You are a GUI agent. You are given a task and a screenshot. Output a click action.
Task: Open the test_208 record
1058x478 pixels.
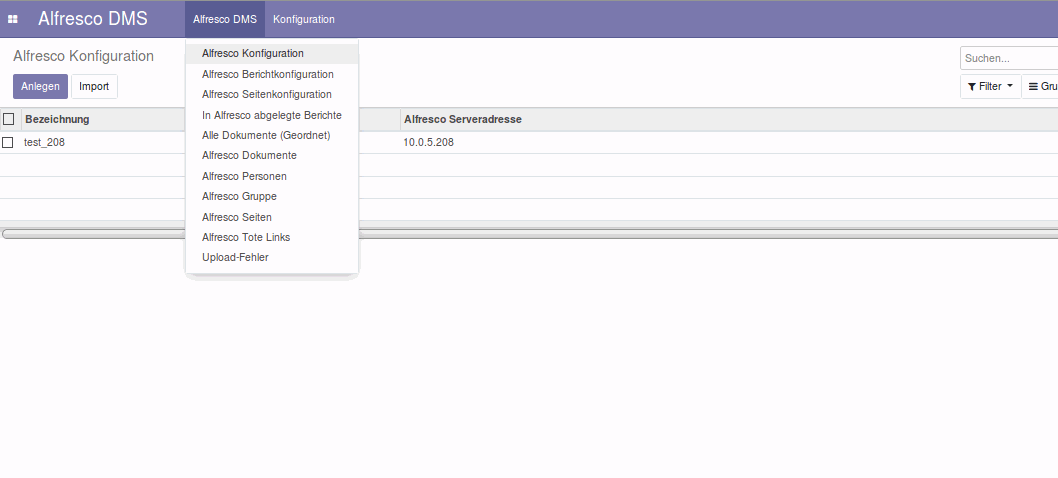tap(45, 142)
